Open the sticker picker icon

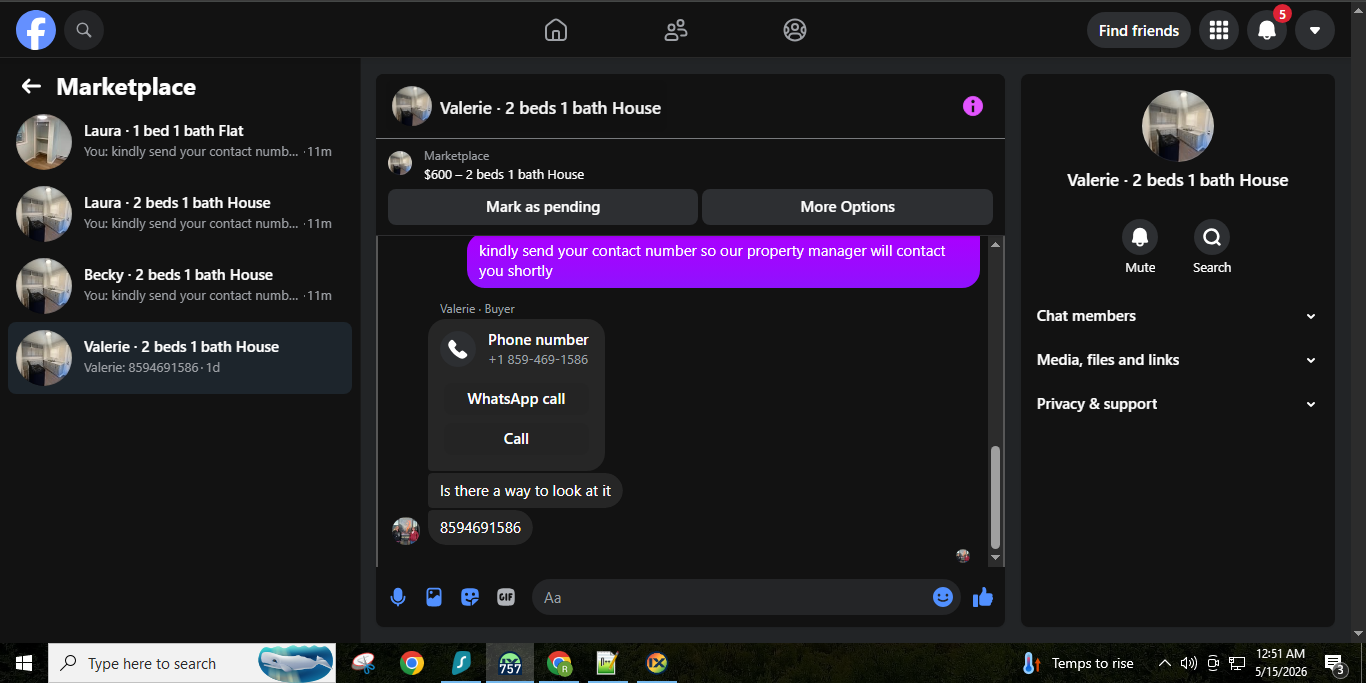click(x=470, y=597)
